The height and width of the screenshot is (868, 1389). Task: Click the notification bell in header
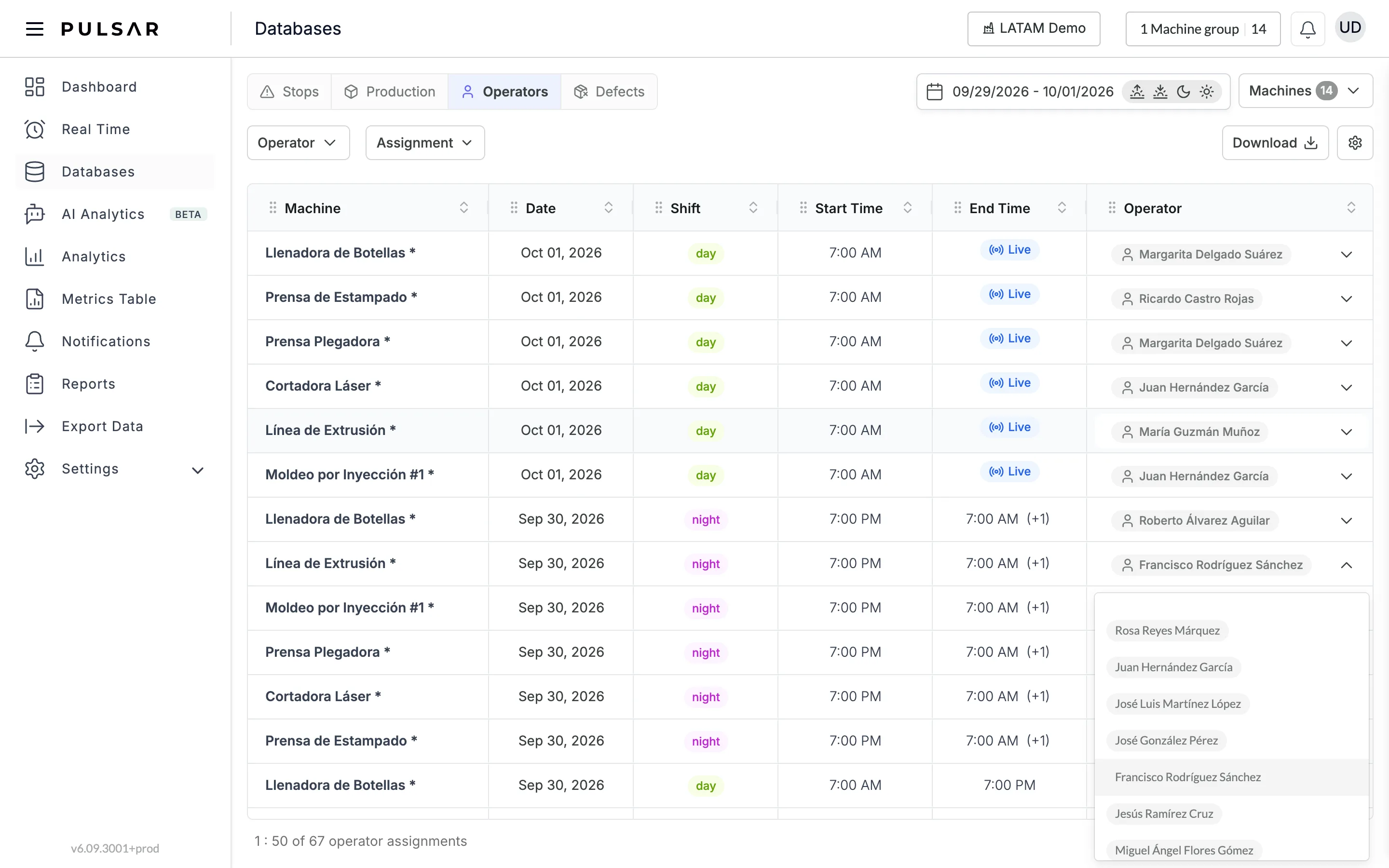click(1307, 29)
